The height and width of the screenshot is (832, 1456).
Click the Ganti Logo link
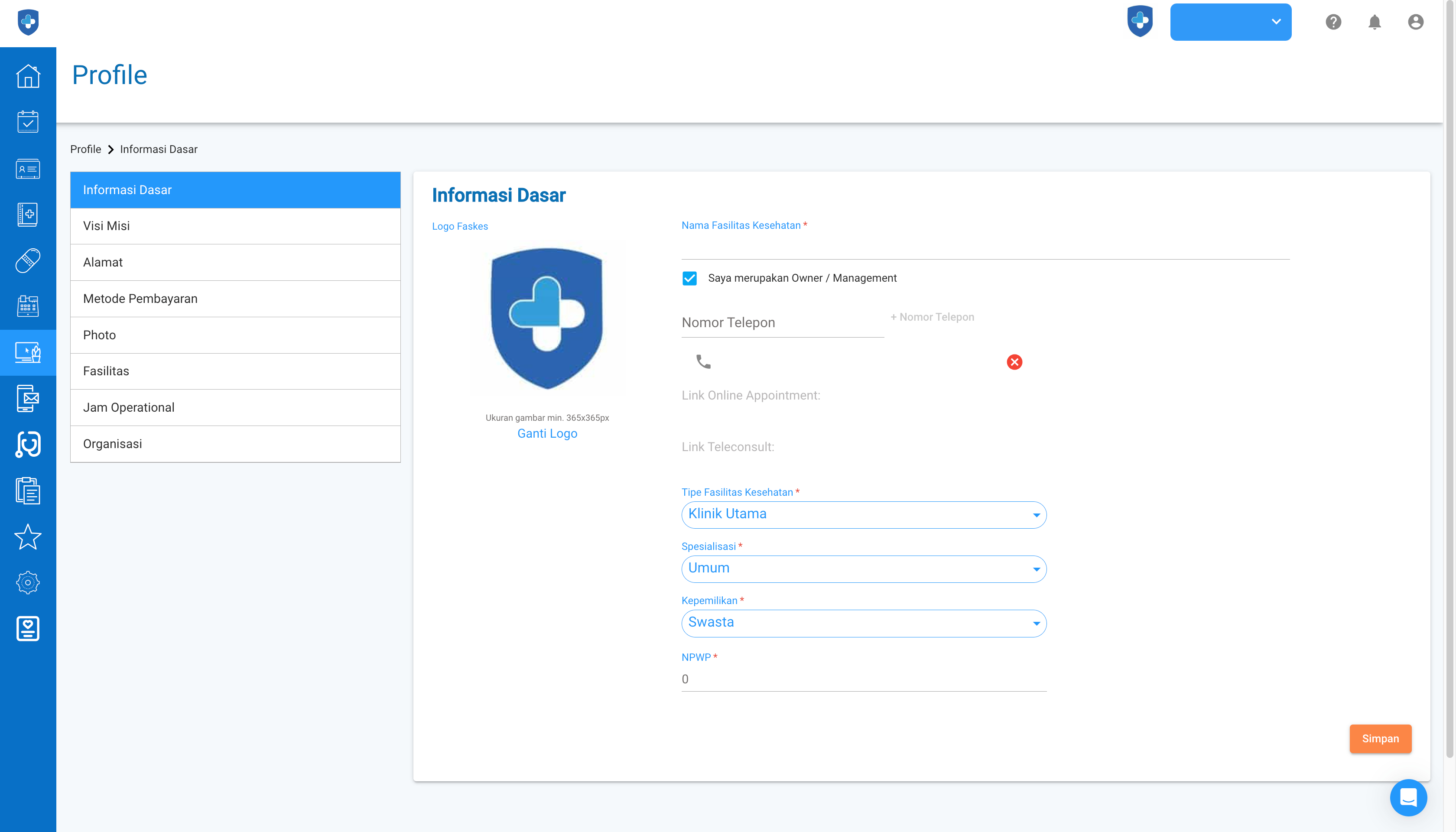pyautogui.click(x=547, y=434)
